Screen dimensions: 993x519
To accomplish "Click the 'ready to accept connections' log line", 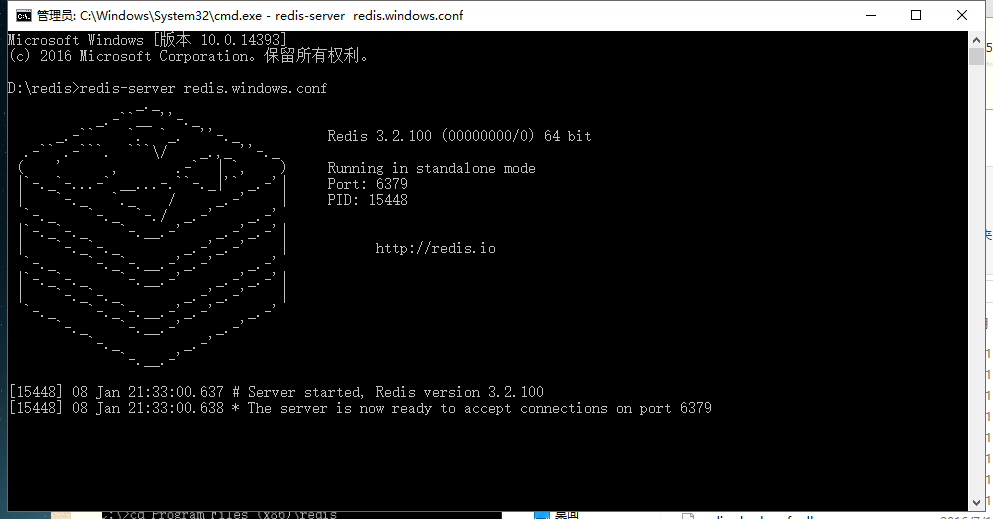I will pos(360,408).
